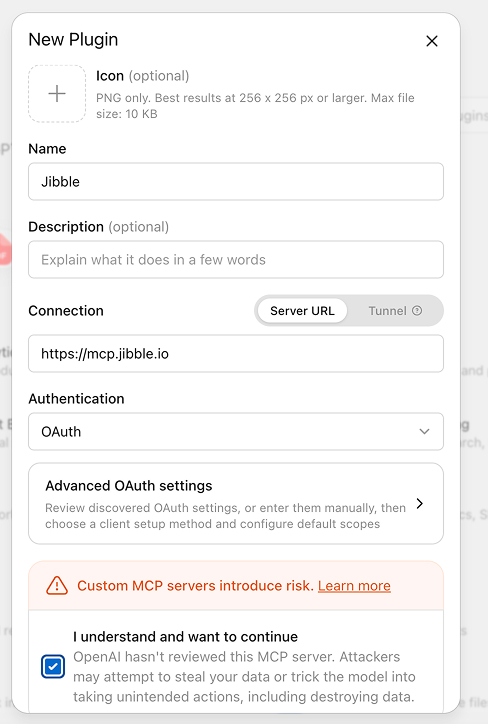Add a plugin icon with the plus box
Image resolution: width=488 pixels, height=724 pixels.
57,94
